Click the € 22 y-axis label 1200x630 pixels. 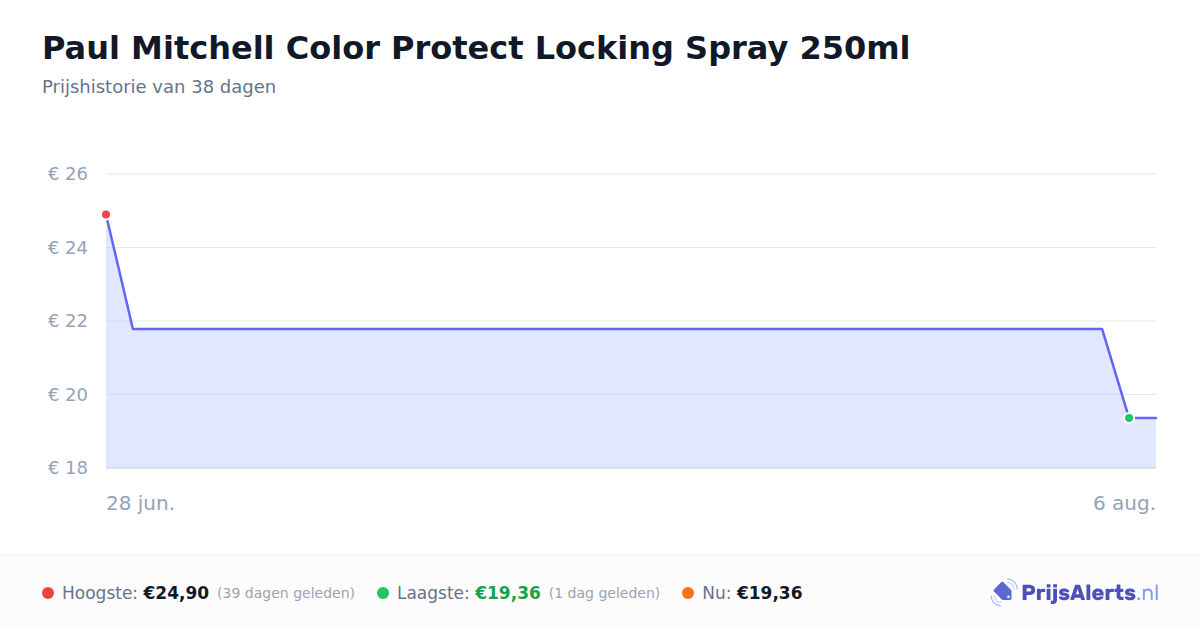[x=68, y=321]
